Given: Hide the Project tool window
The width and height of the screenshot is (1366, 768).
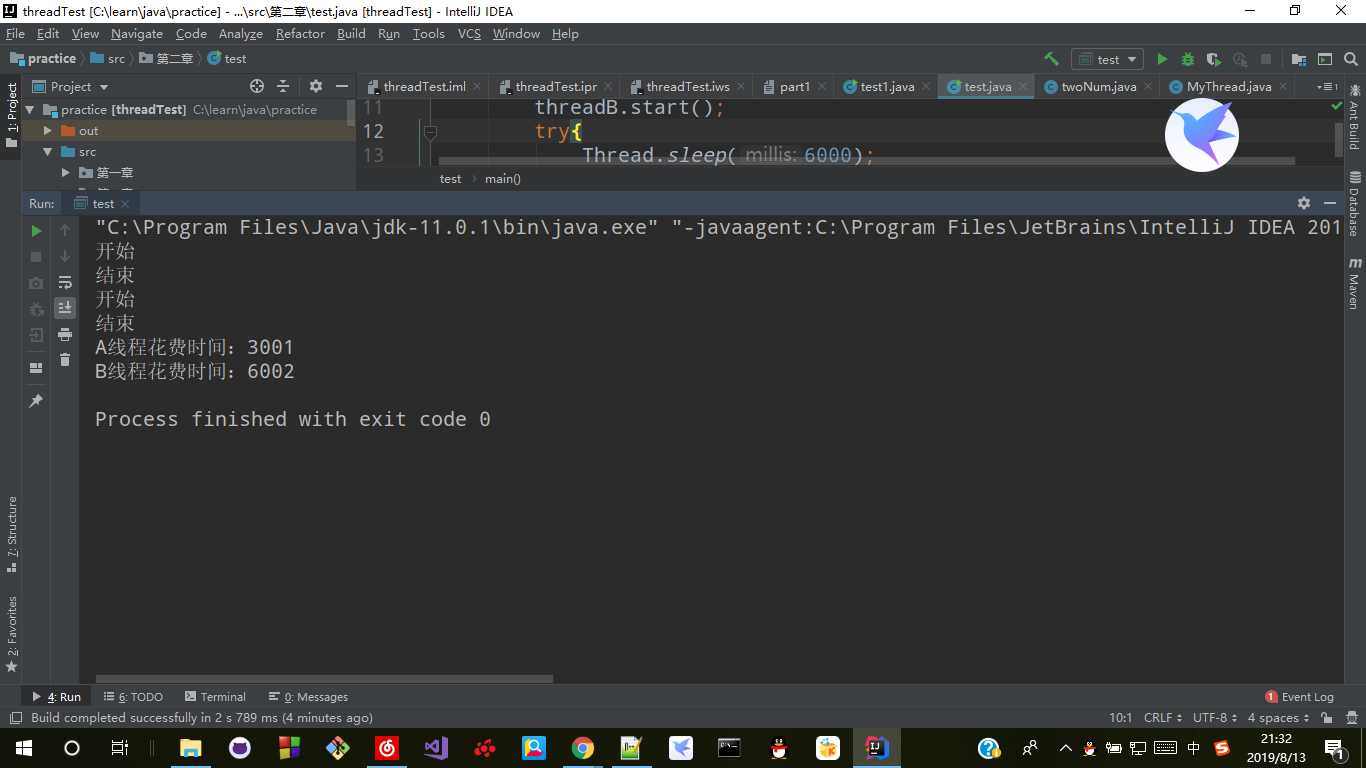Looking at the screenshot, I should click(341, 87).
